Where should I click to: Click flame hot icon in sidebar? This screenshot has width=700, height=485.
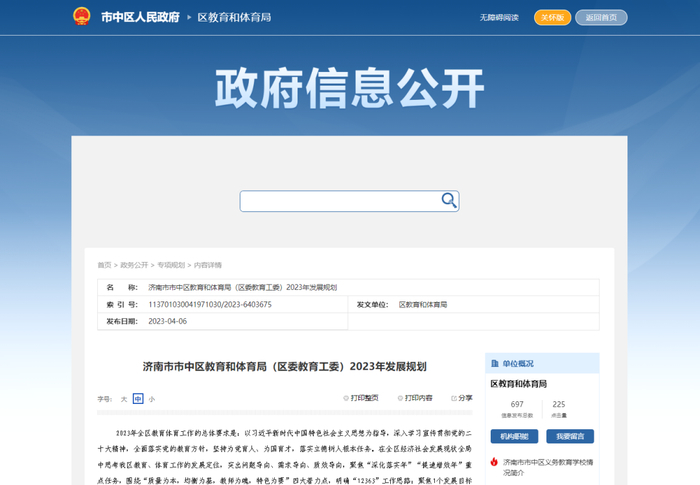click(x=494, y=462)
